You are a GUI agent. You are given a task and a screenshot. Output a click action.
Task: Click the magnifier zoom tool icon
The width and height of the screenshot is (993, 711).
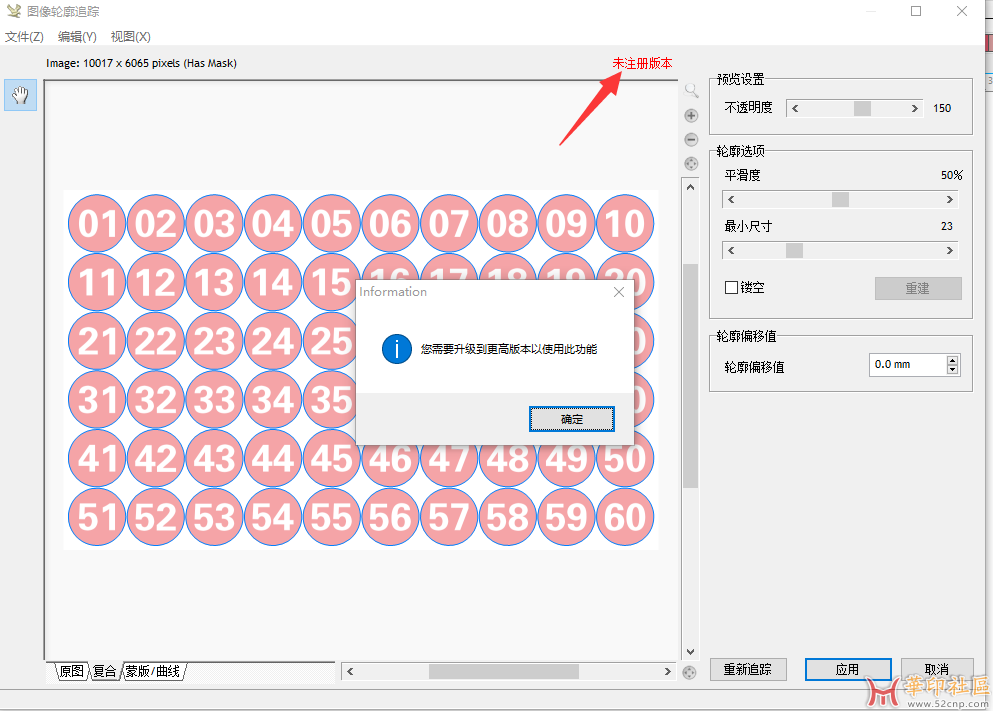coord(692,91)
